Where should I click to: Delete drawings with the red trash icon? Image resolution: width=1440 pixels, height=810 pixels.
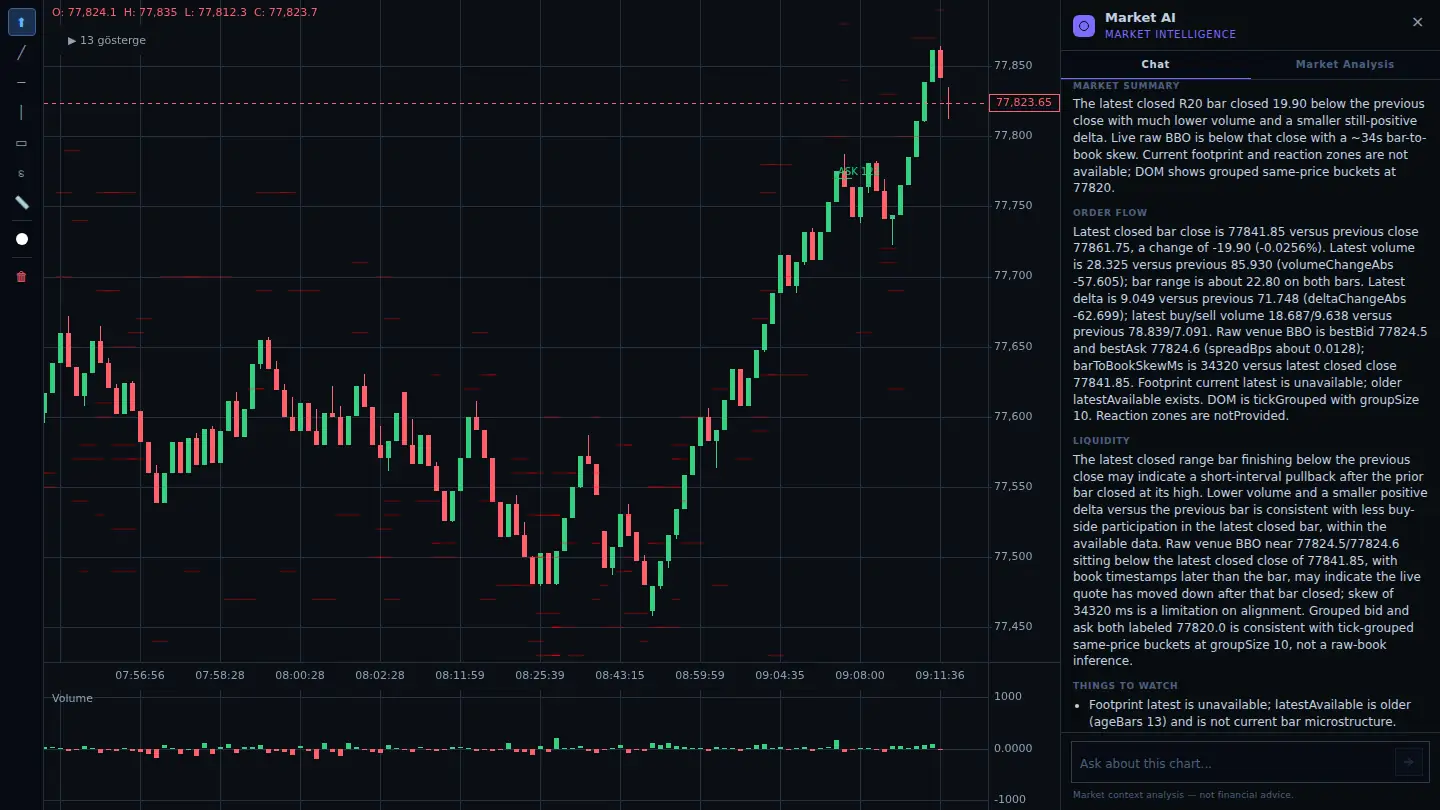pyautogui.click(x=22, y=277)
